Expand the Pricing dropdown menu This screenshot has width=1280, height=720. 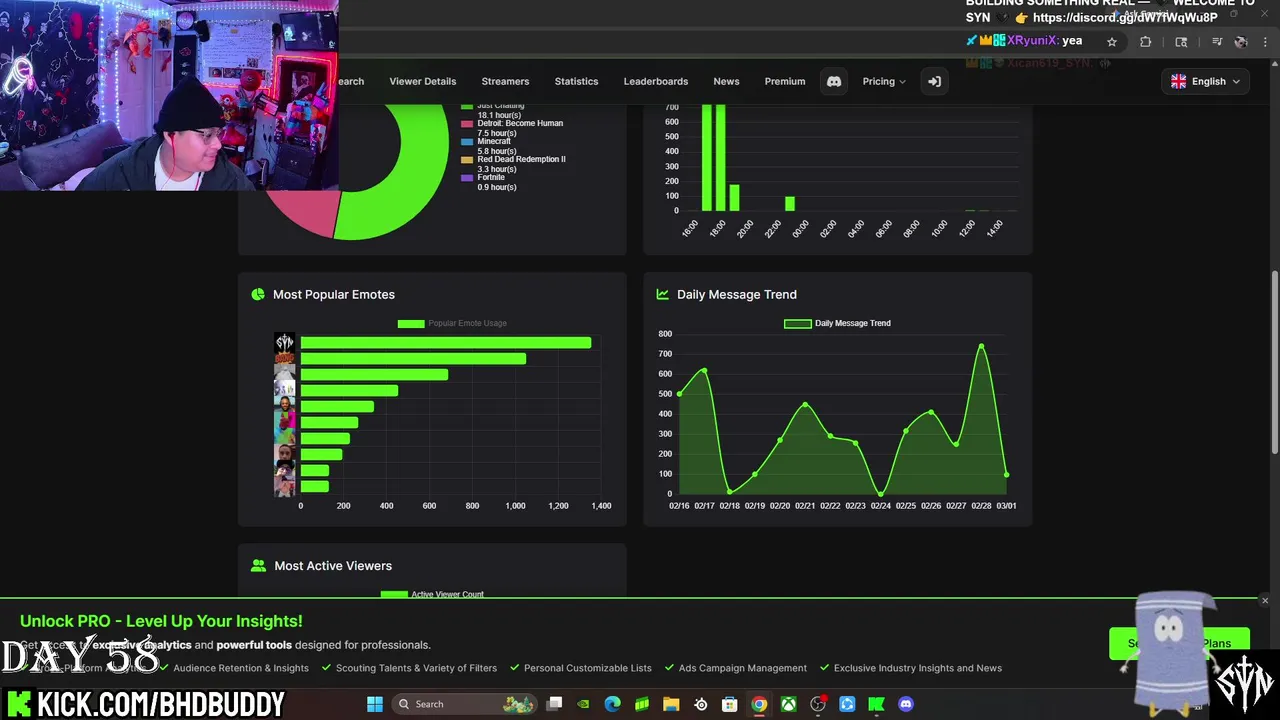884,81
